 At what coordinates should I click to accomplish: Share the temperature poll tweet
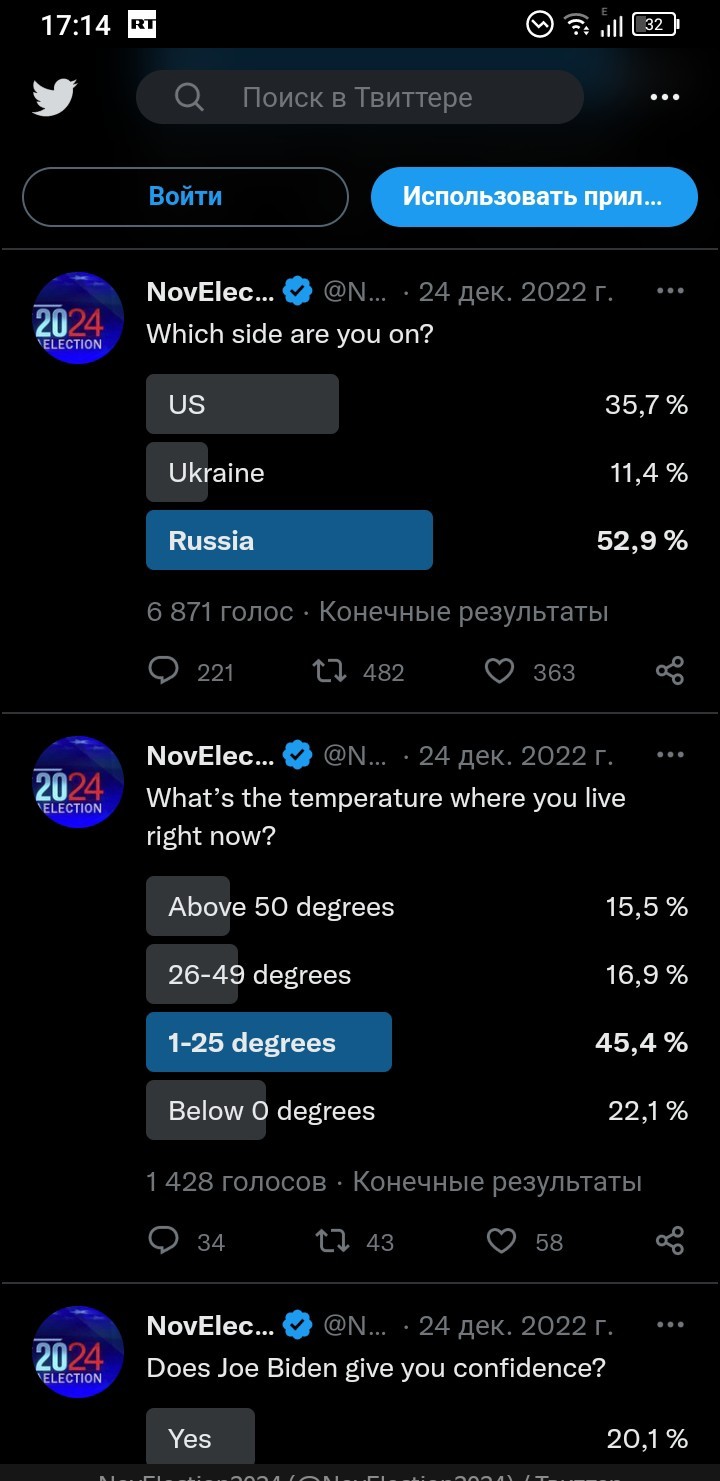[670, 1241]
